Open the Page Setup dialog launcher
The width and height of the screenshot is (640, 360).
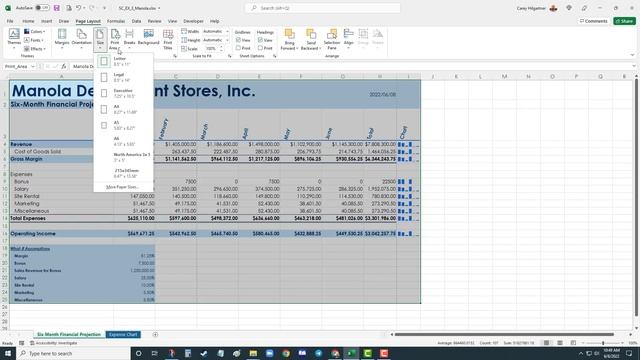click(175, 56)
